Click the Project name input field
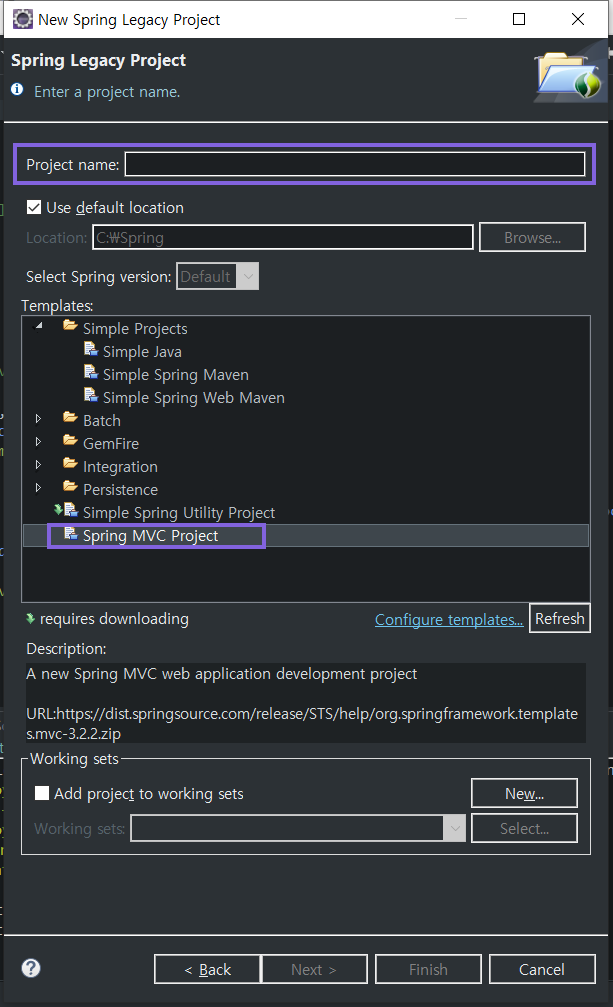Screen dimensions: 613x1007 click(354, 164)
